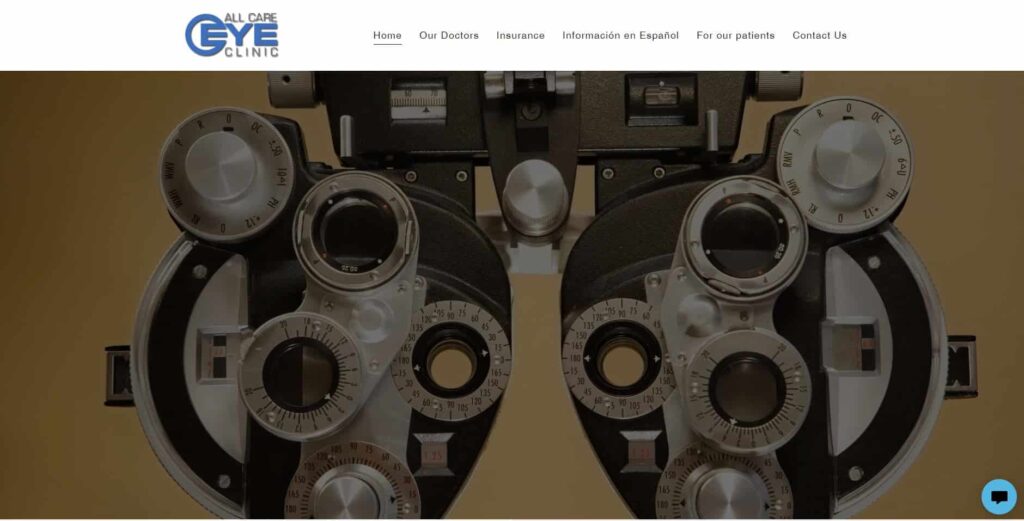
Task: Go to the Home page
Action: tap(387, 35)
